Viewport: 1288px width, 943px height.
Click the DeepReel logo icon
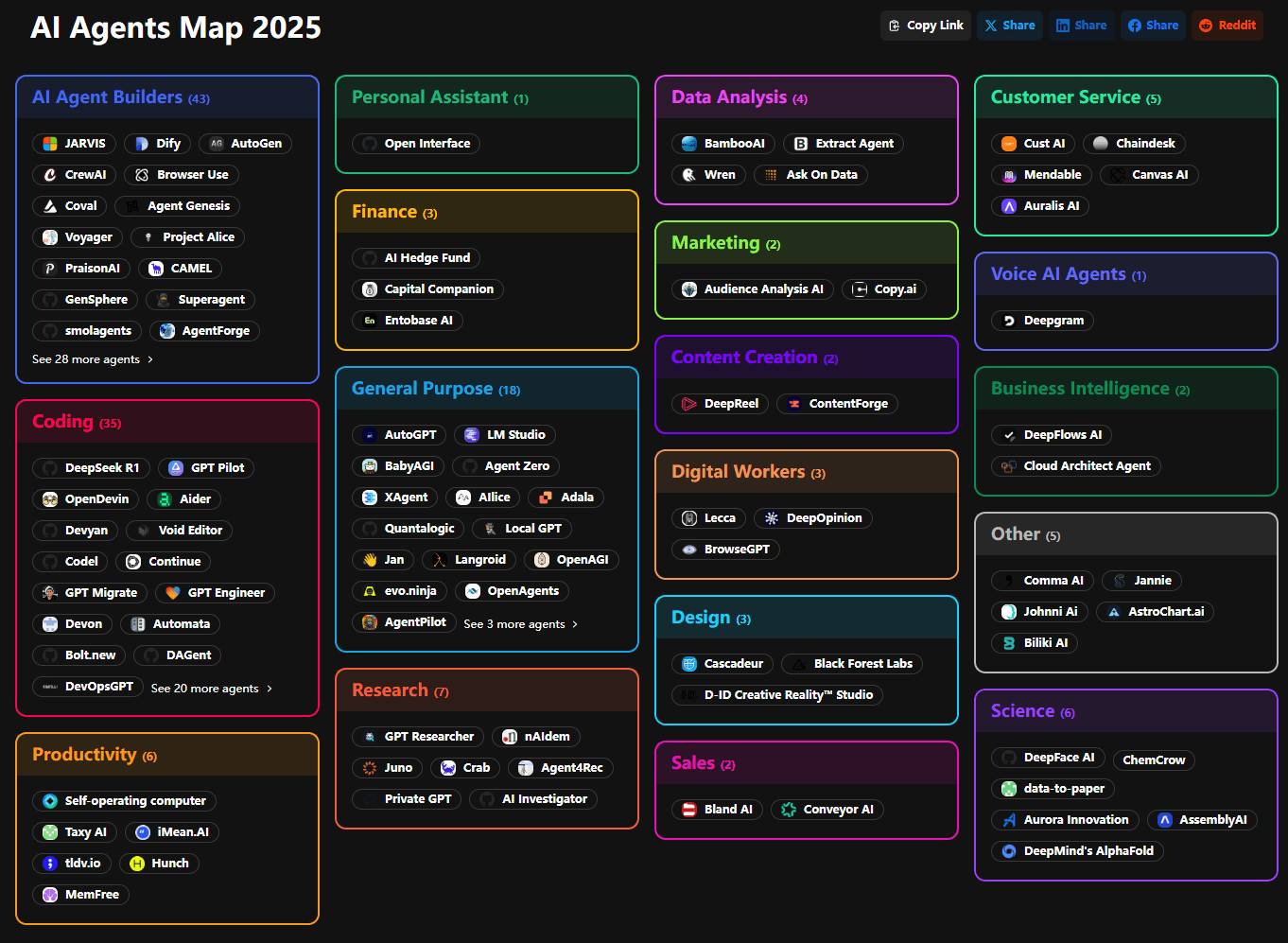click(689, 404)
